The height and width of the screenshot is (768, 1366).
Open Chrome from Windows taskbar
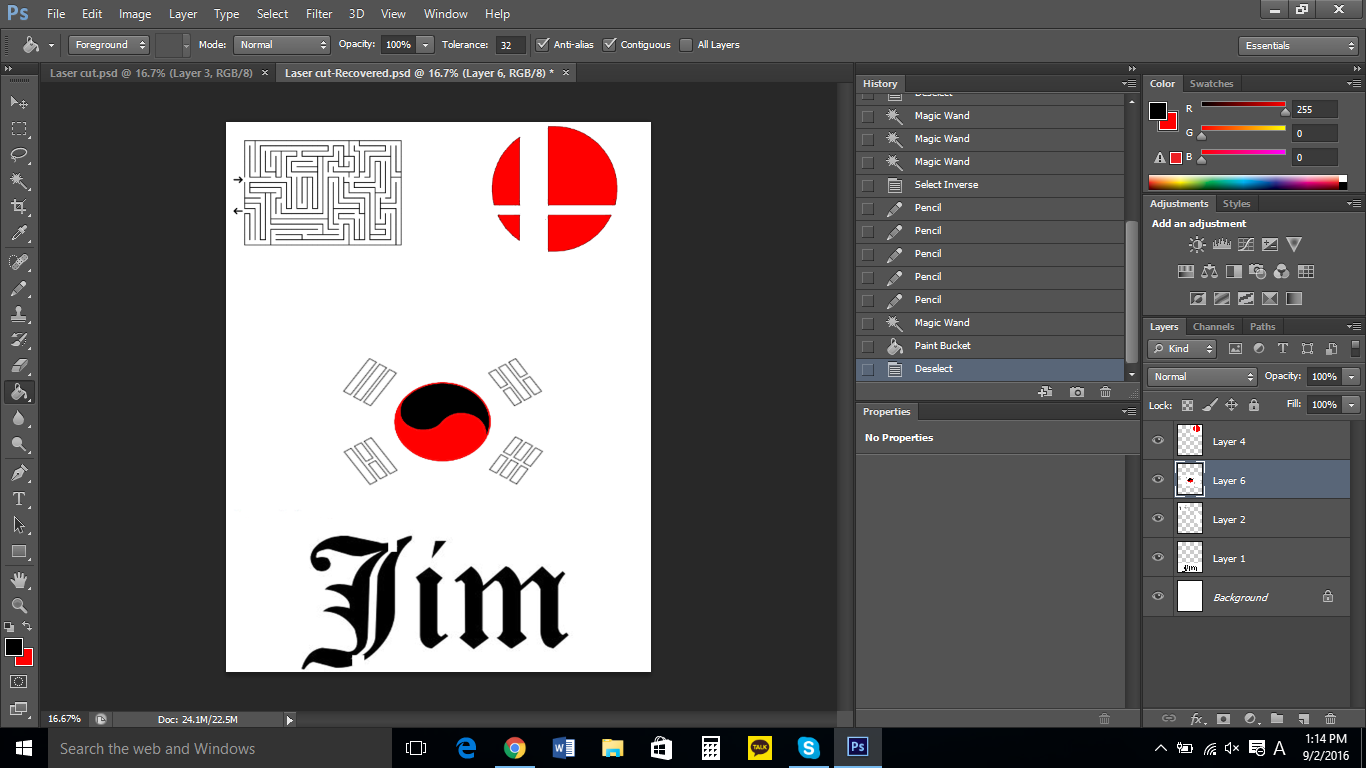point(514,748)
